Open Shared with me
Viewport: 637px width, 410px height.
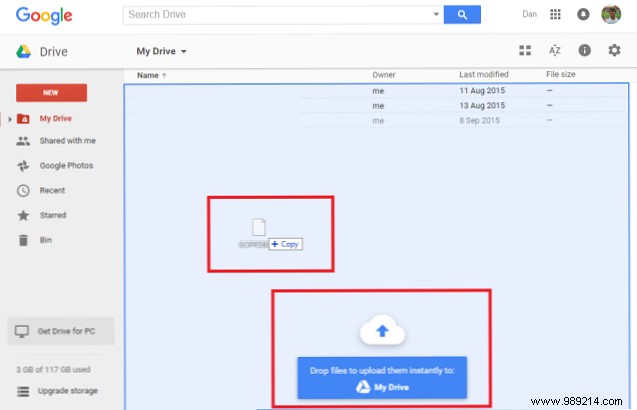click(x=67, y=141)
